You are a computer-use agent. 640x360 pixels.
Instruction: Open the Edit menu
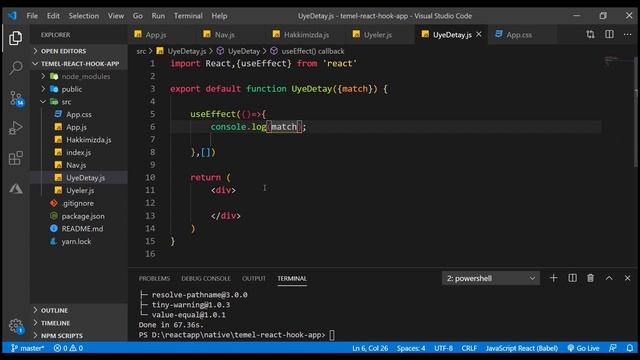pyautogui.click(x=53, y=16)
